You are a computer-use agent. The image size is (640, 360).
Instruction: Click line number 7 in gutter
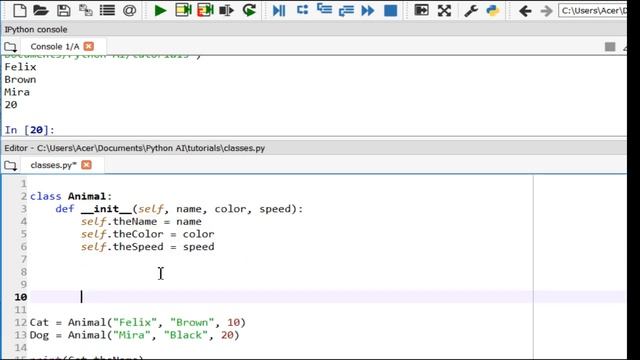point(24,259)
